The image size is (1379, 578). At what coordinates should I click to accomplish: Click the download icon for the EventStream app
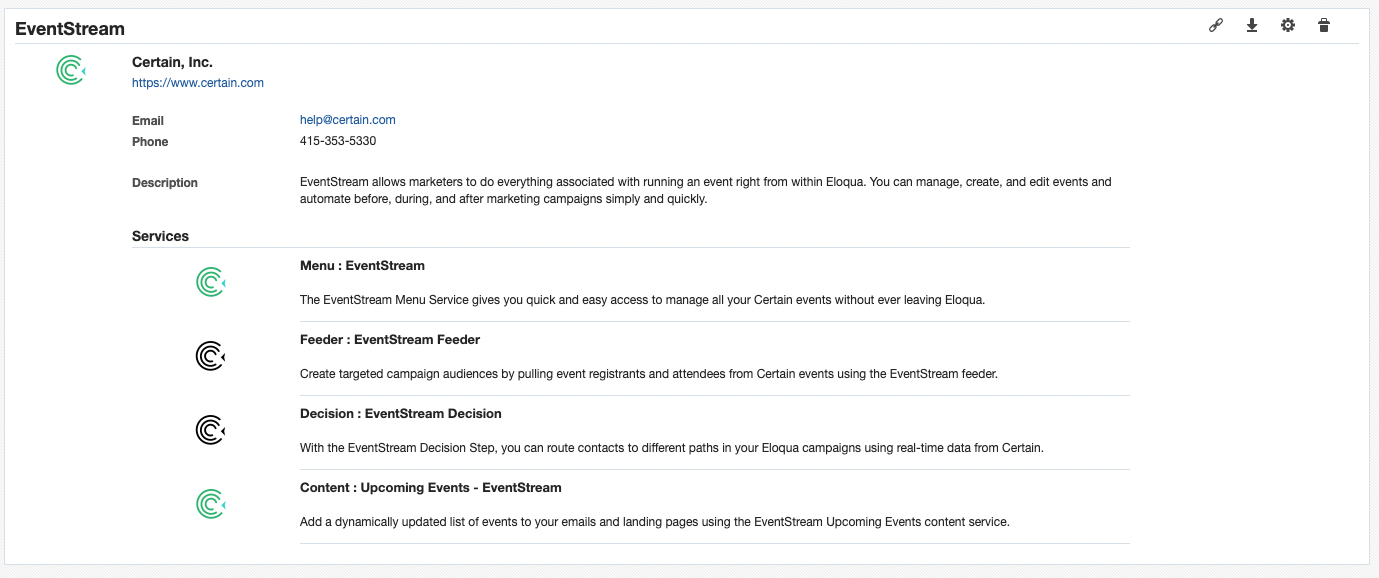(x=1251, y=25)
